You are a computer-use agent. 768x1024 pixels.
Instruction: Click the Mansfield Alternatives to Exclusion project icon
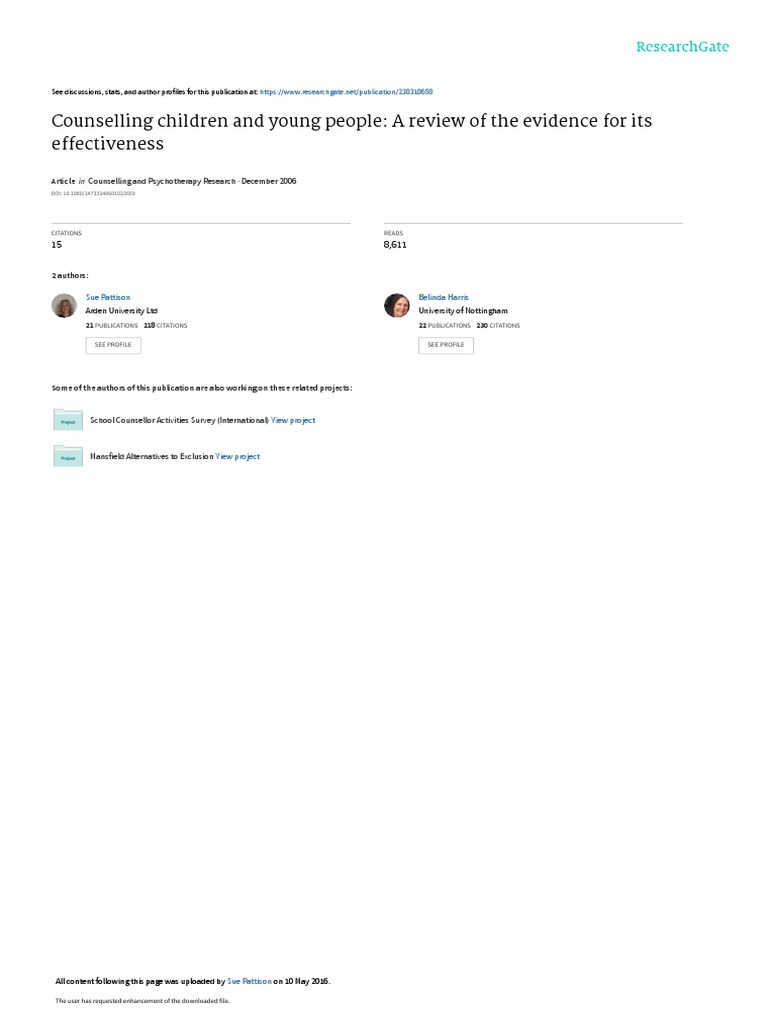click(68, 456)
